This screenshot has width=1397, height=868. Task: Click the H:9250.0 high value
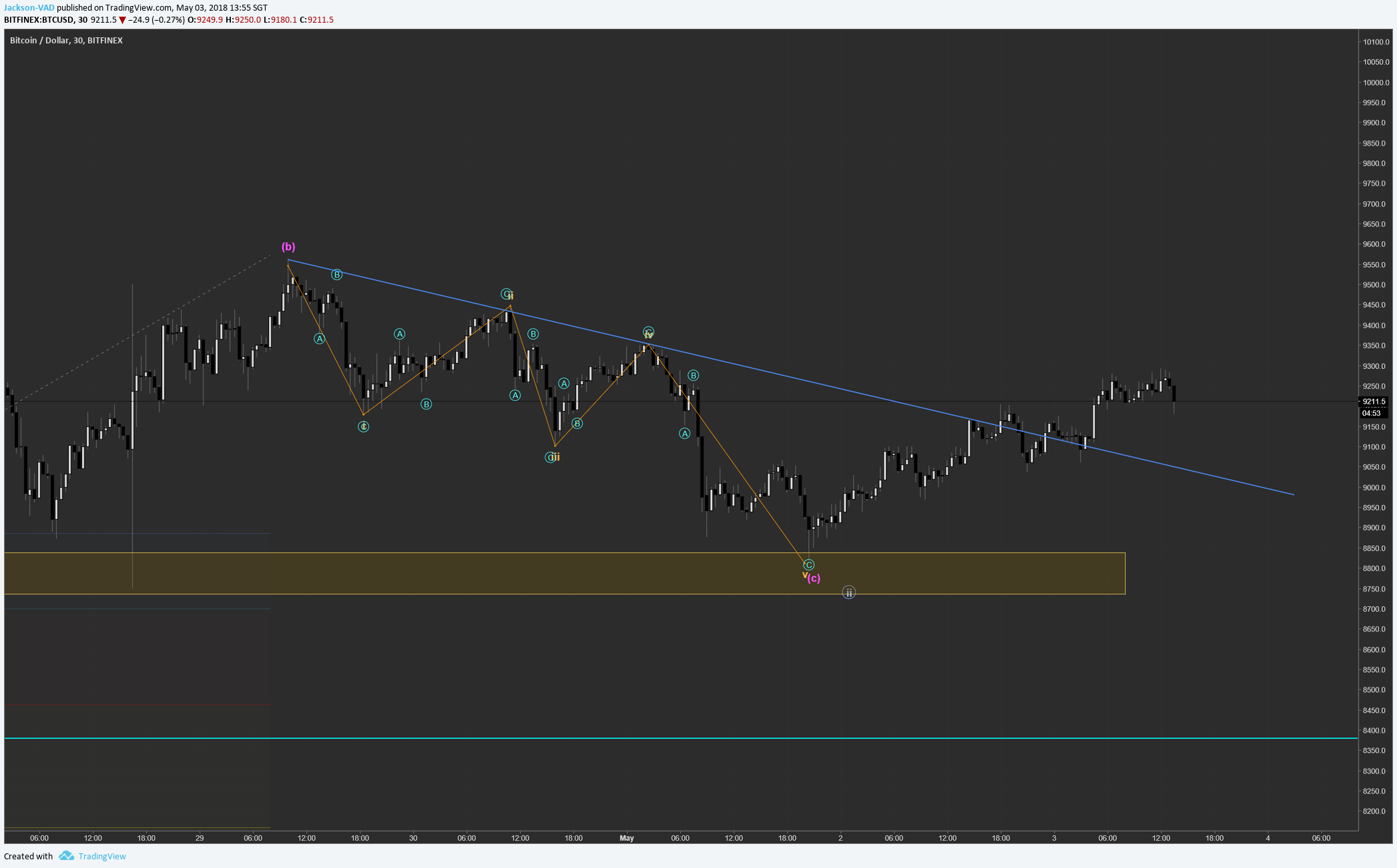(x=244, y=20)
